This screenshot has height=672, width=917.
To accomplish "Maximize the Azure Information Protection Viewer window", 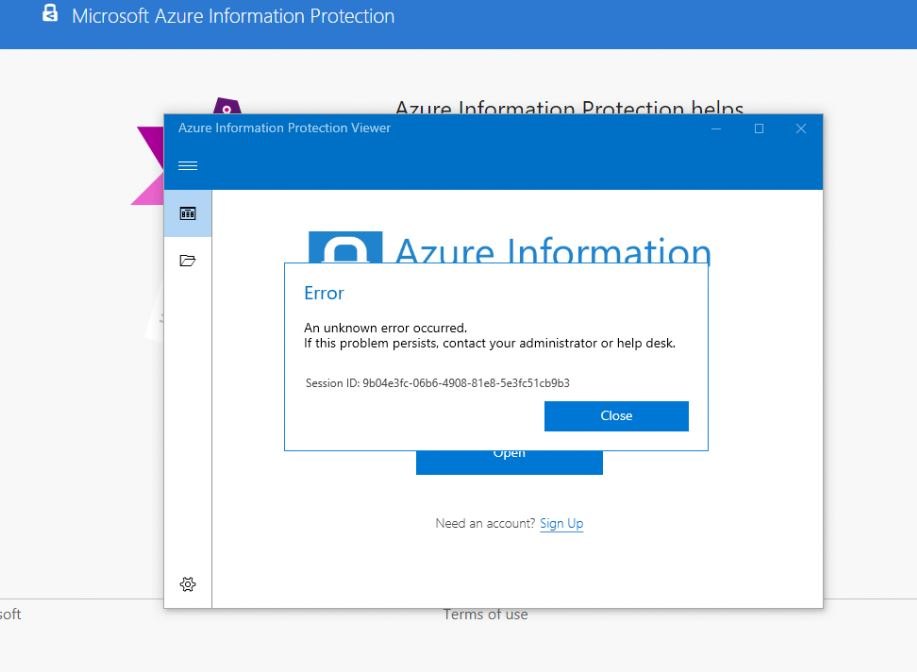I will [x=759, y=129].
